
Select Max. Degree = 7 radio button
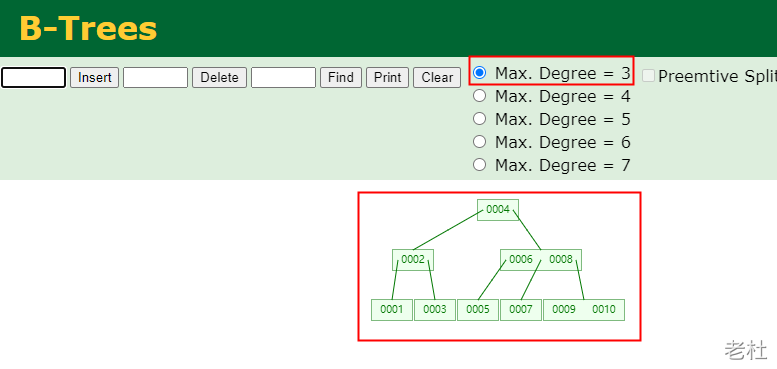click(479, 164)
